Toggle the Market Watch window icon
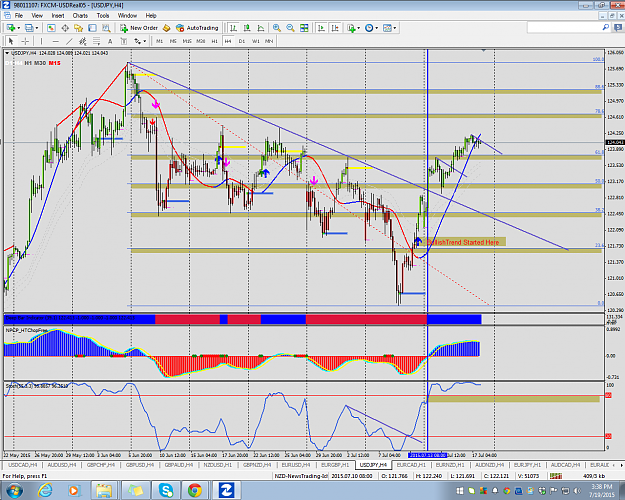This screenshot has height=500, width=625. pos(51,28)
